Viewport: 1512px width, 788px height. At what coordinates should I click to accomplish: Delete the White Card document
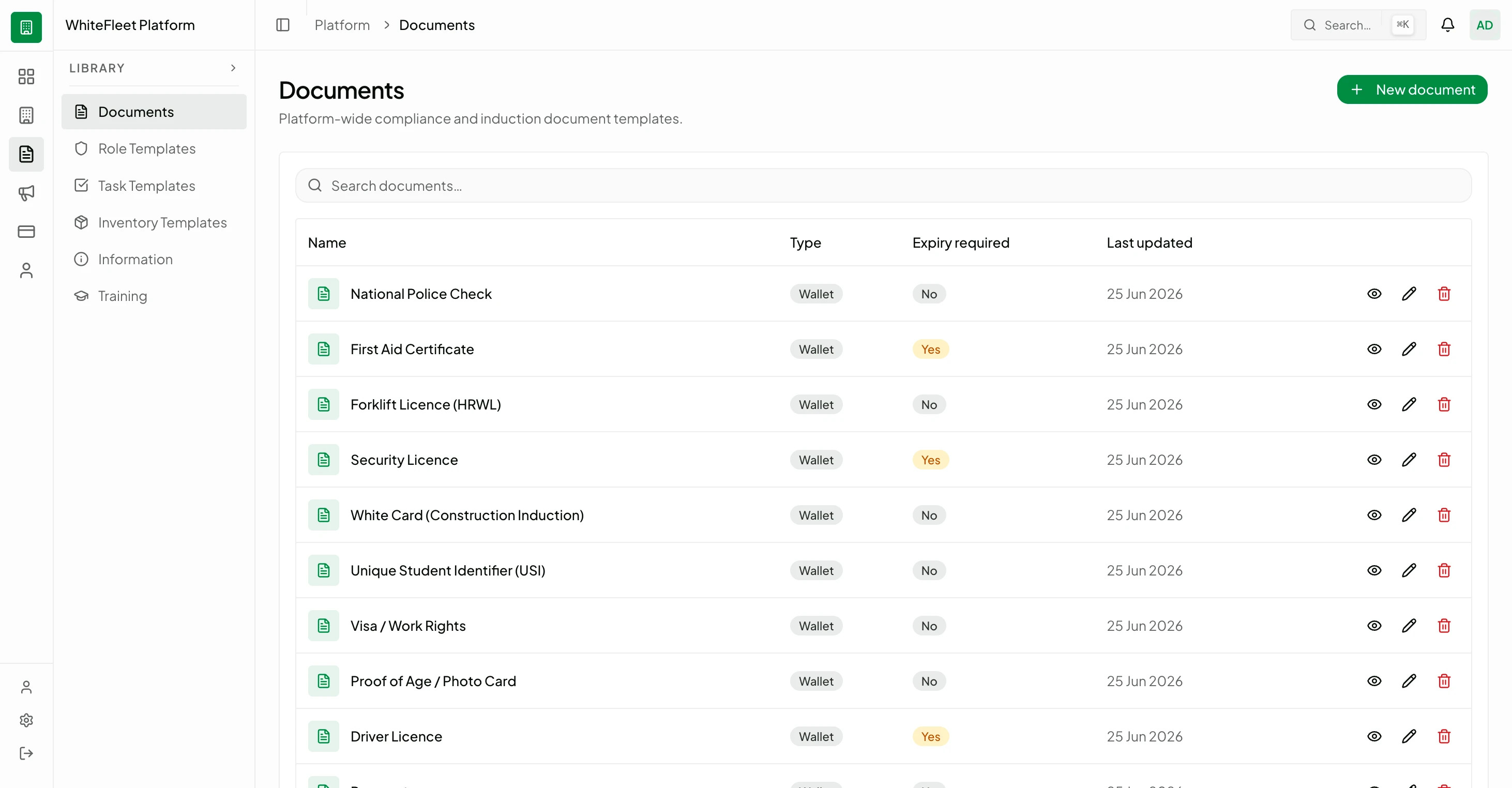1444,514
